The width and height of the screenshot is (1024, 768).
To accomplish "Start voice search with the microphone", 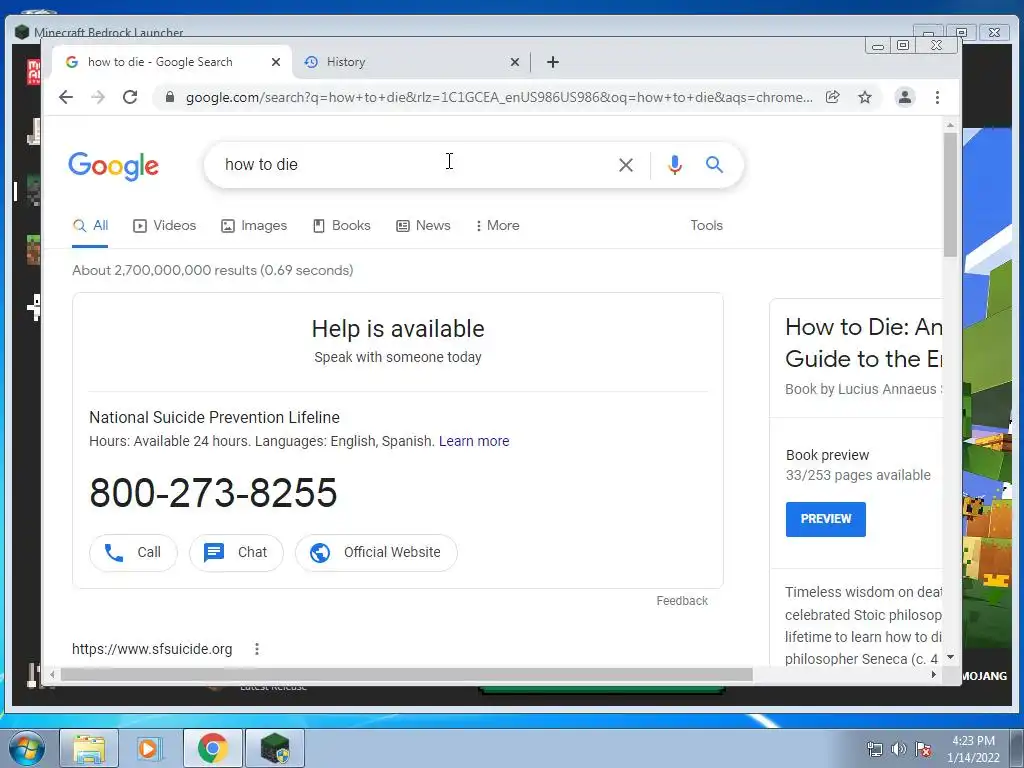I will coord(675,165).
